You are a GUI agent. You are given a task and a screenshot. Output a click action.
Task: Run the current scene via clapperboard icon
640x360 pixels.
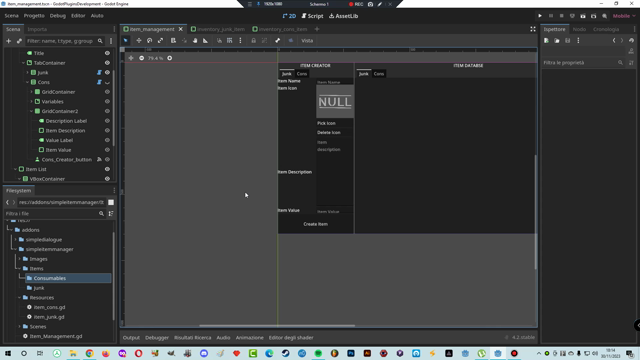tap(583, 16)
